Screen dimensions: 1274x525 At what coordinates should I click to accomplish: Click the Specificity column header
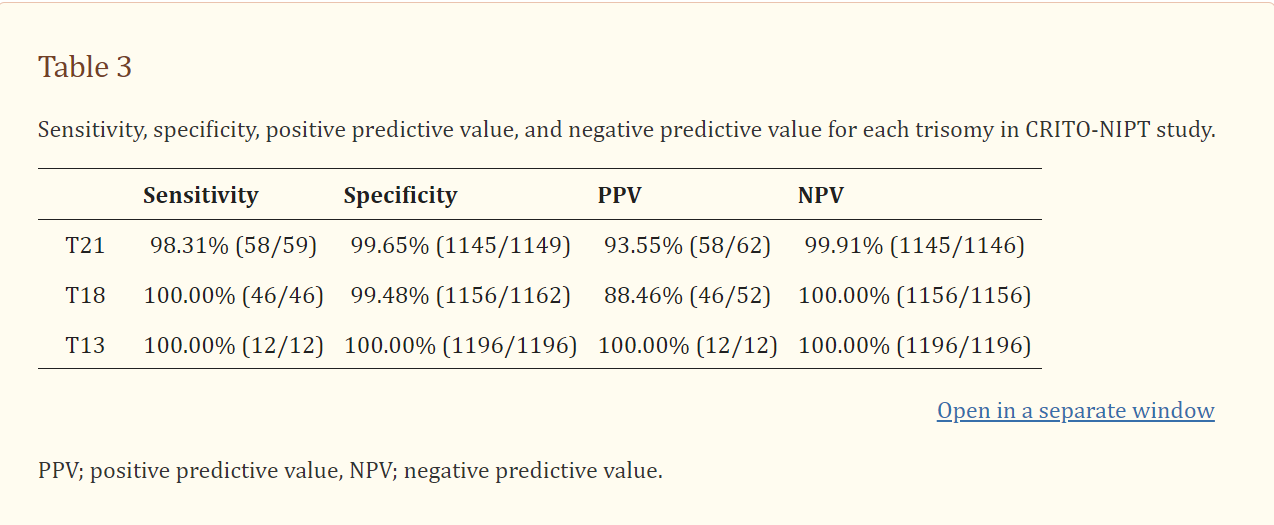pos(400,196)
